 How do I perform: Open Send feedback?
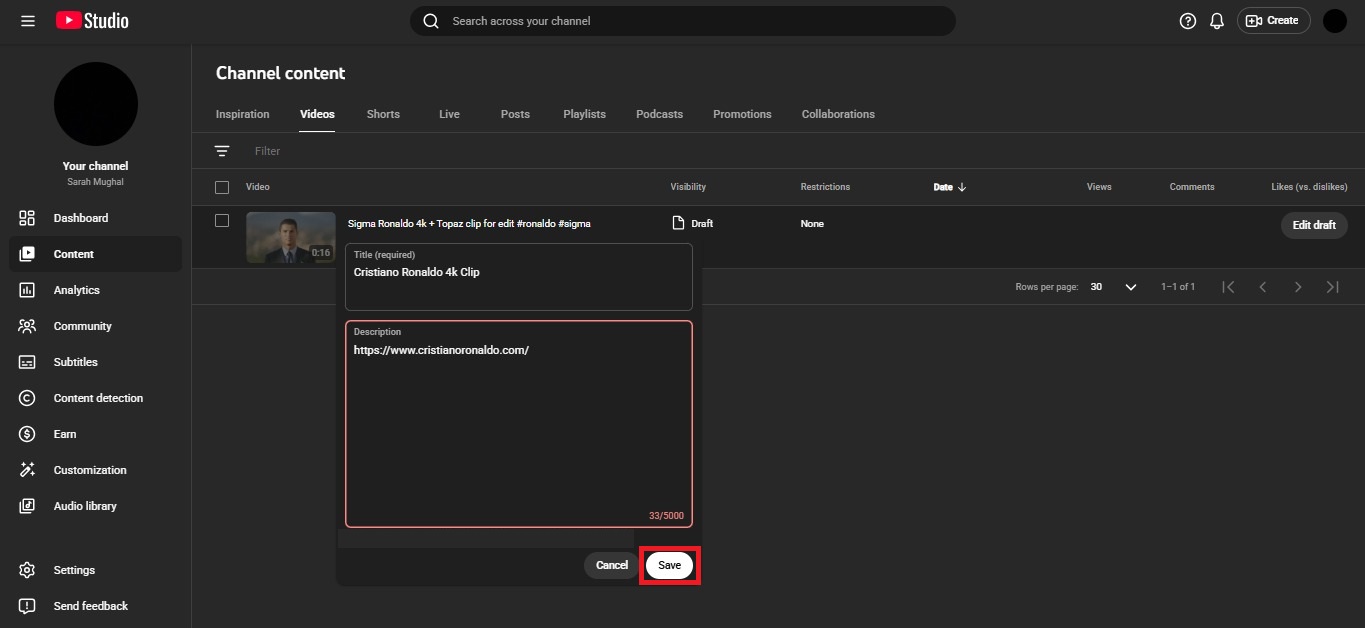[x=91, y=606]
